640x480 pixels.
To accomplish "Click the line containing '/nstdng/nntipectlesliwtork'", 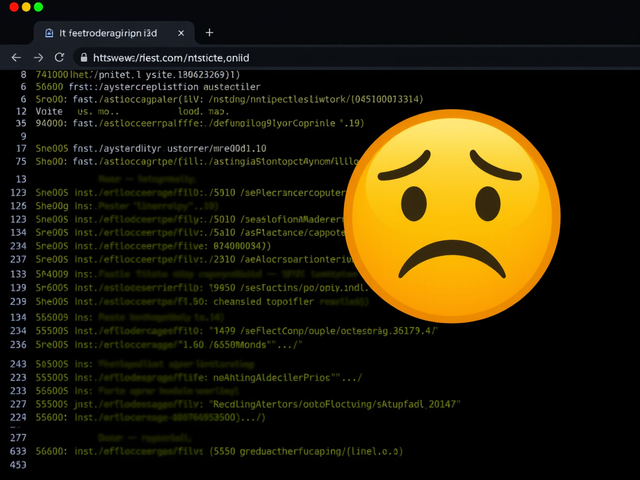I will coord(229,99).
